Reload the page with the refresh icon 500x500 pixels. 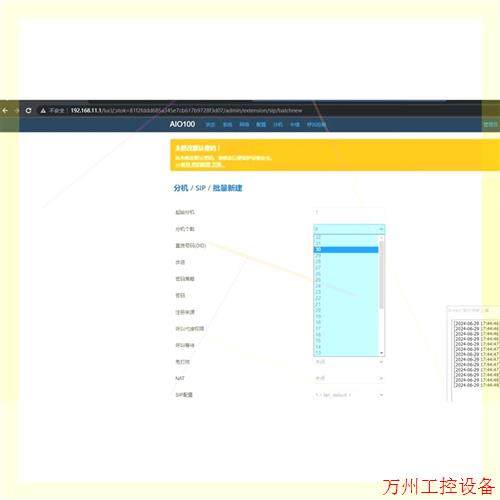tap(28, 110)
